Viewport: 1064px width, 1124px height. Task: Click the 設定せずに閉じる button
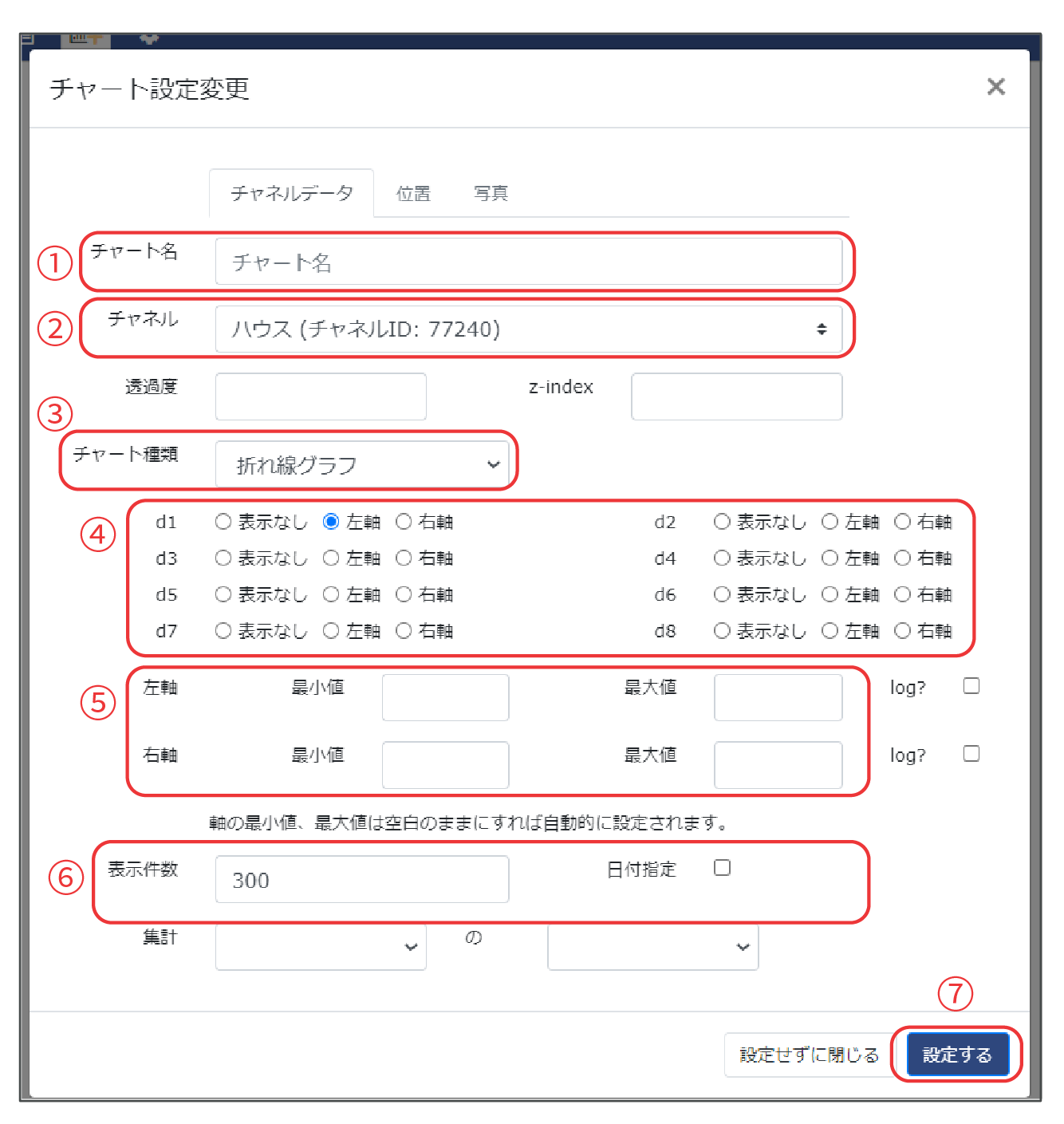tap(809, 1055)
